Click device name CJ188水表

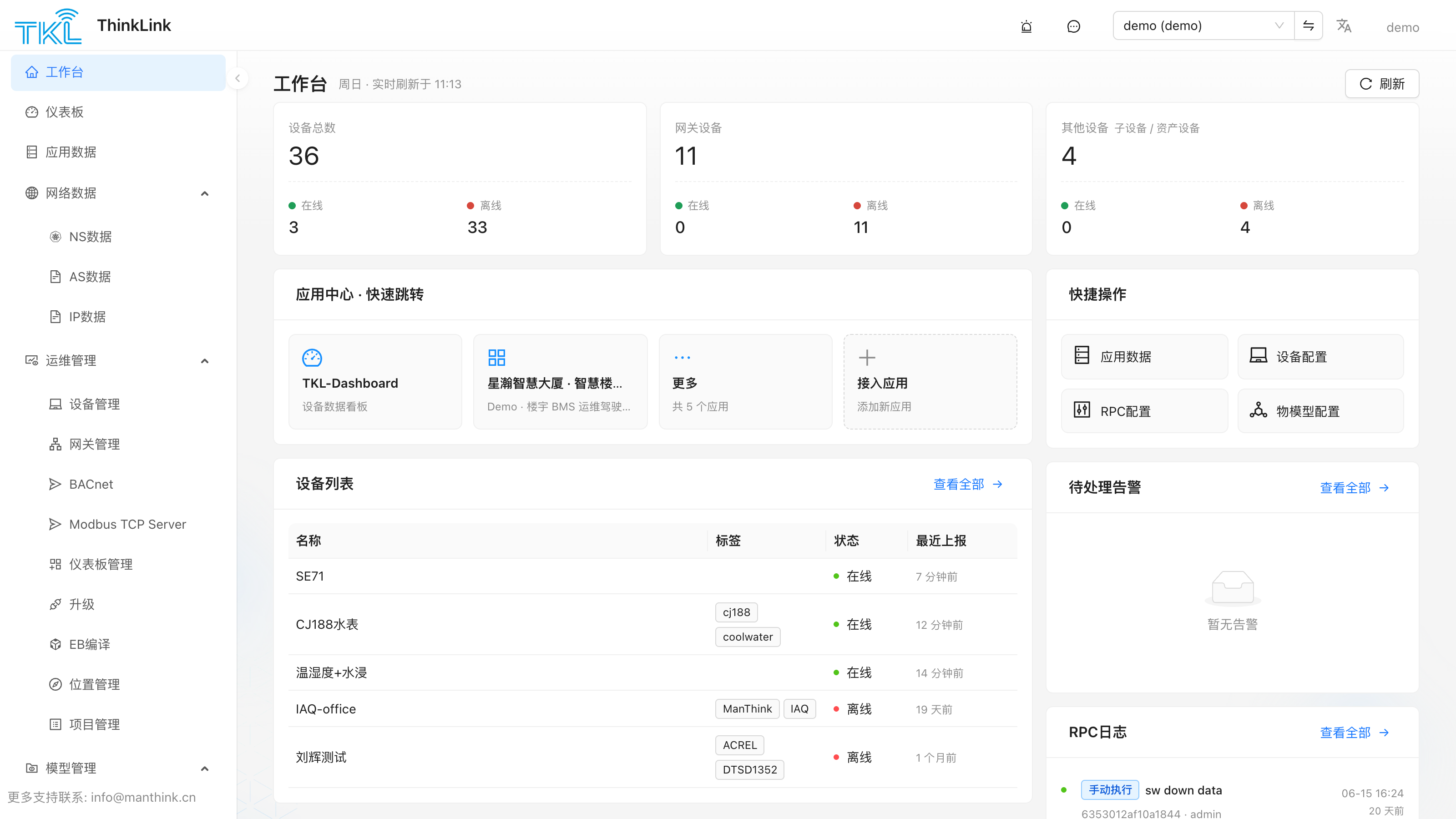(x=327, y=624)
